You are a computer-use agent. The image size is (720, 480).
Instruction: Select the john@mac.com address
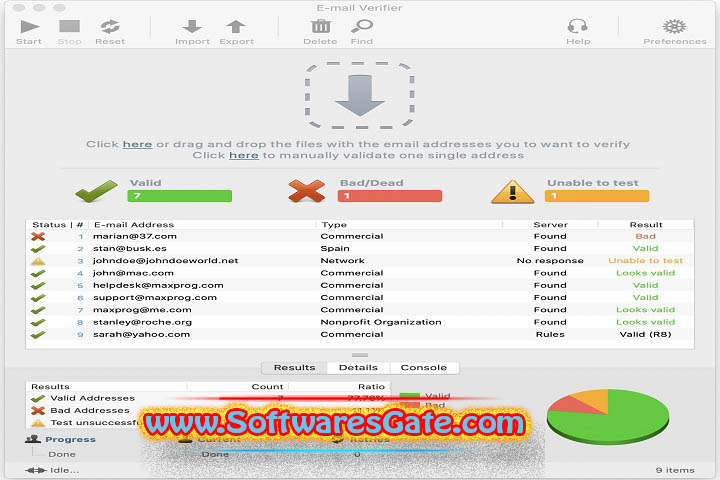pos(133,273)
